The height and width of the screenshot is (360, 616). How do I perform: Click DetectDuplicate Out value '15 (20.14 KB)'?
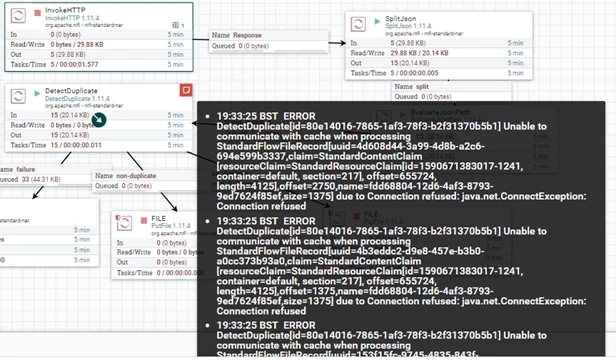click(x=70, y=135)
